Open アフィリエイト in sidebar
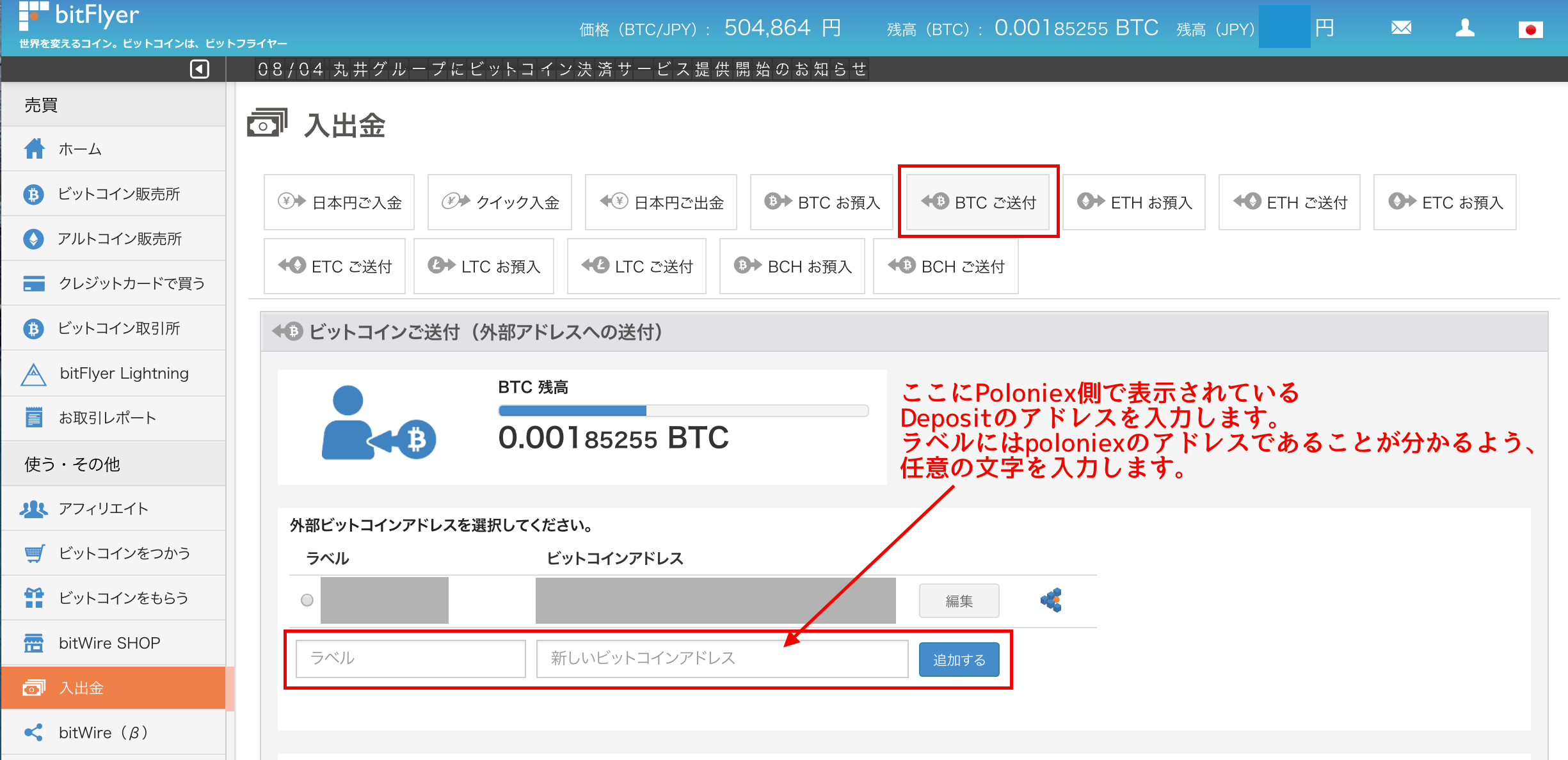 [x=113, y=509]
